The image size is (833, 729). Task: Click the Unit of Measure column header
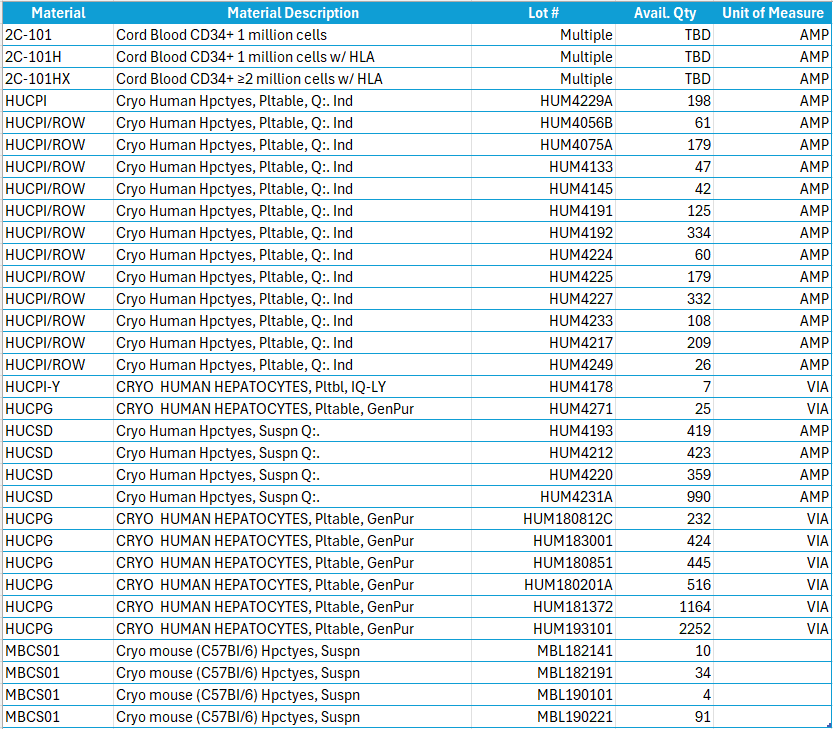tap(772, 13)
